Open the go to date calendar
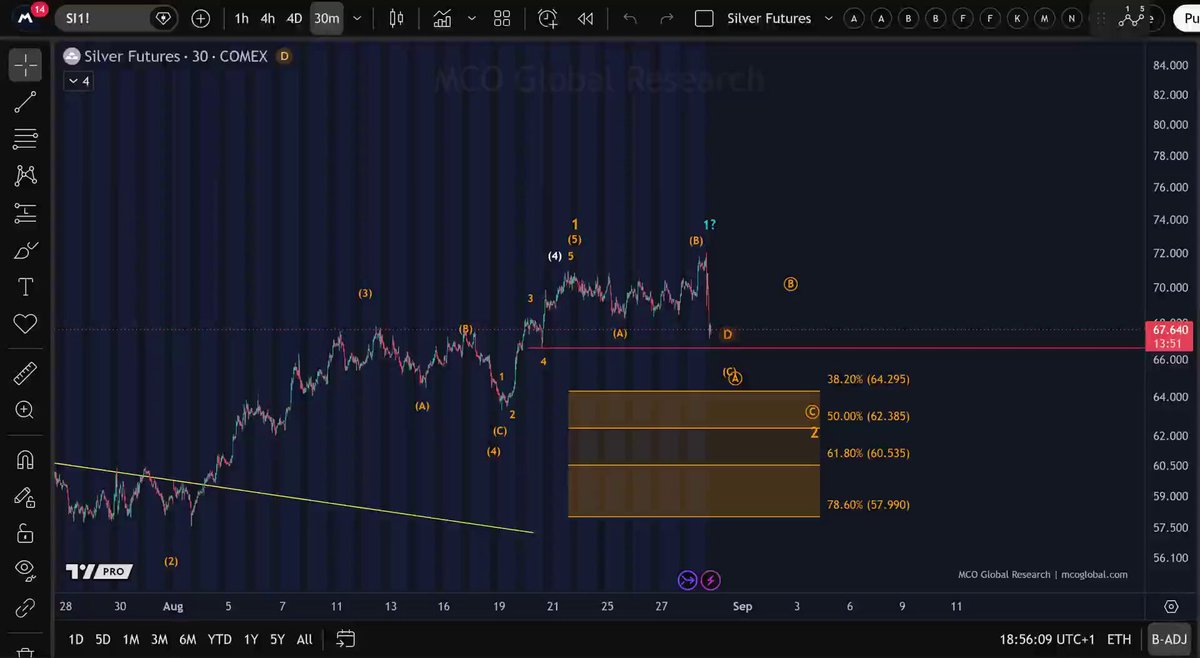The height and width of the screenshot is (658, 1200). pyautogui.click(x=346, y=639)
